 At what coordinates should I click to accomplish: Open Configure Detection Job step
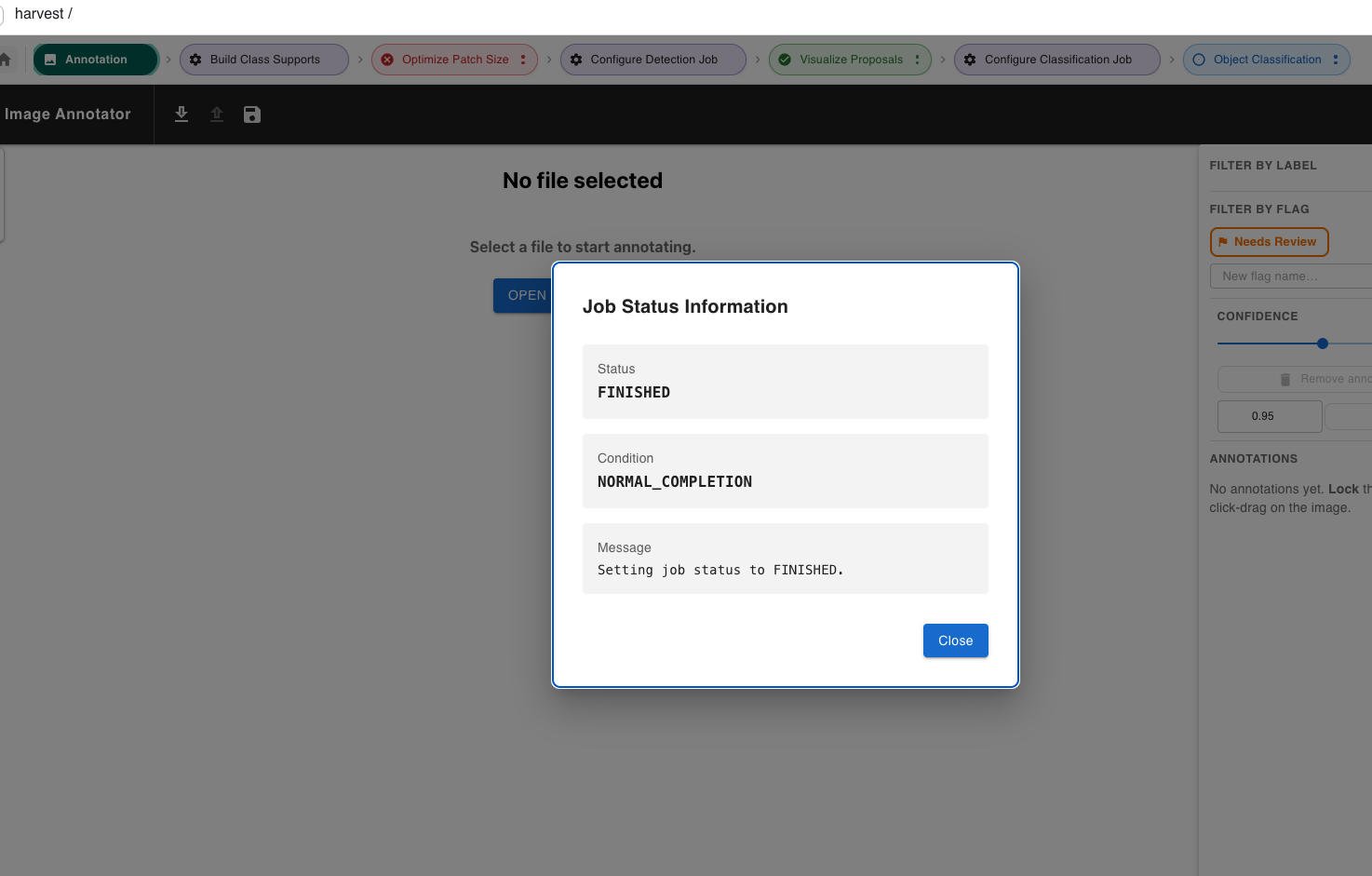point(653,60)
